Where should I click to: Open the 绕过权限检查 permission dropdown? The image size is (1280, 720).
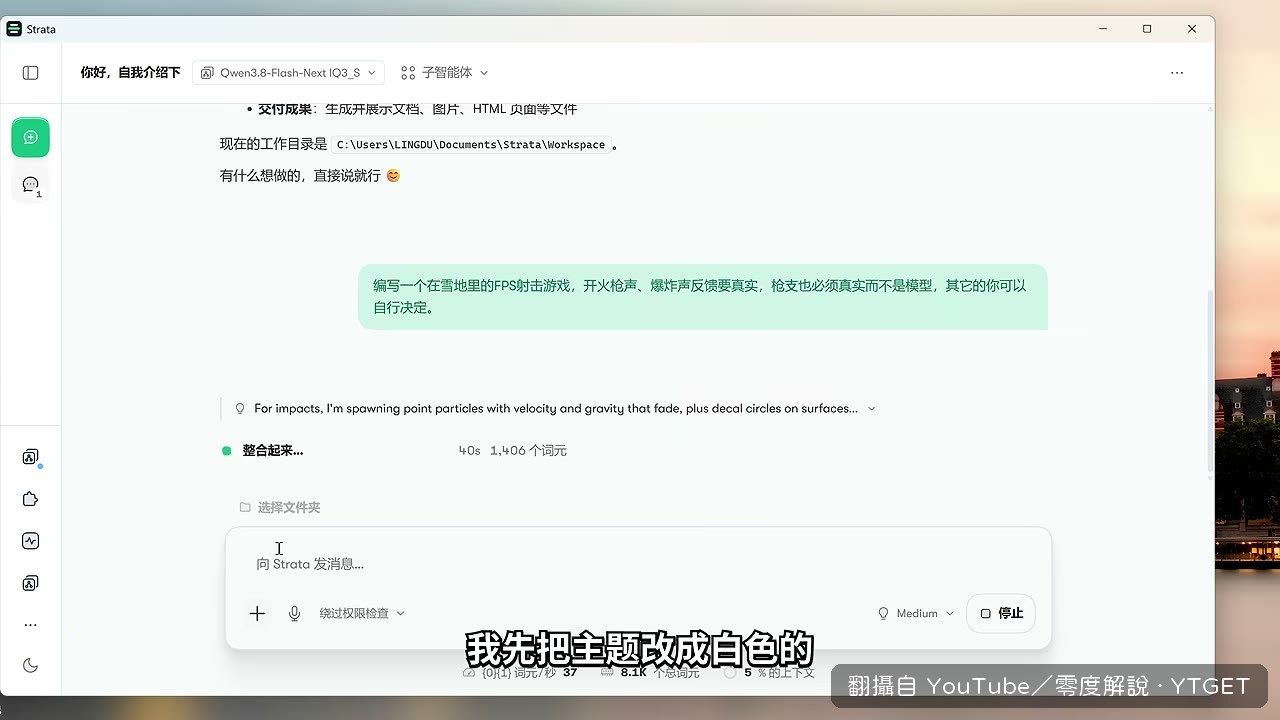[x=362, y=613]
